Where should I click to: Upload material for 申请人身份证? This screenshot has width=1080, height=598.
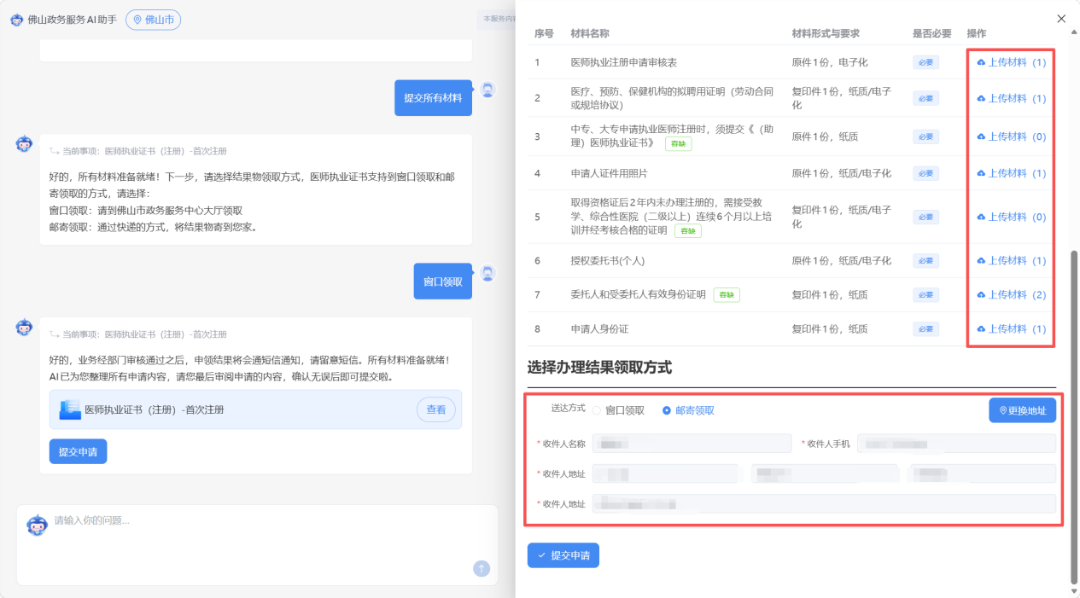1011,329
